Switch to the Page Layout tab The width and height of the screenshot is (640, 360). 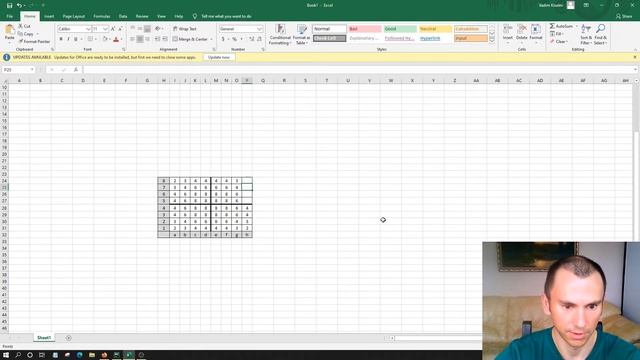pos(73,16)
